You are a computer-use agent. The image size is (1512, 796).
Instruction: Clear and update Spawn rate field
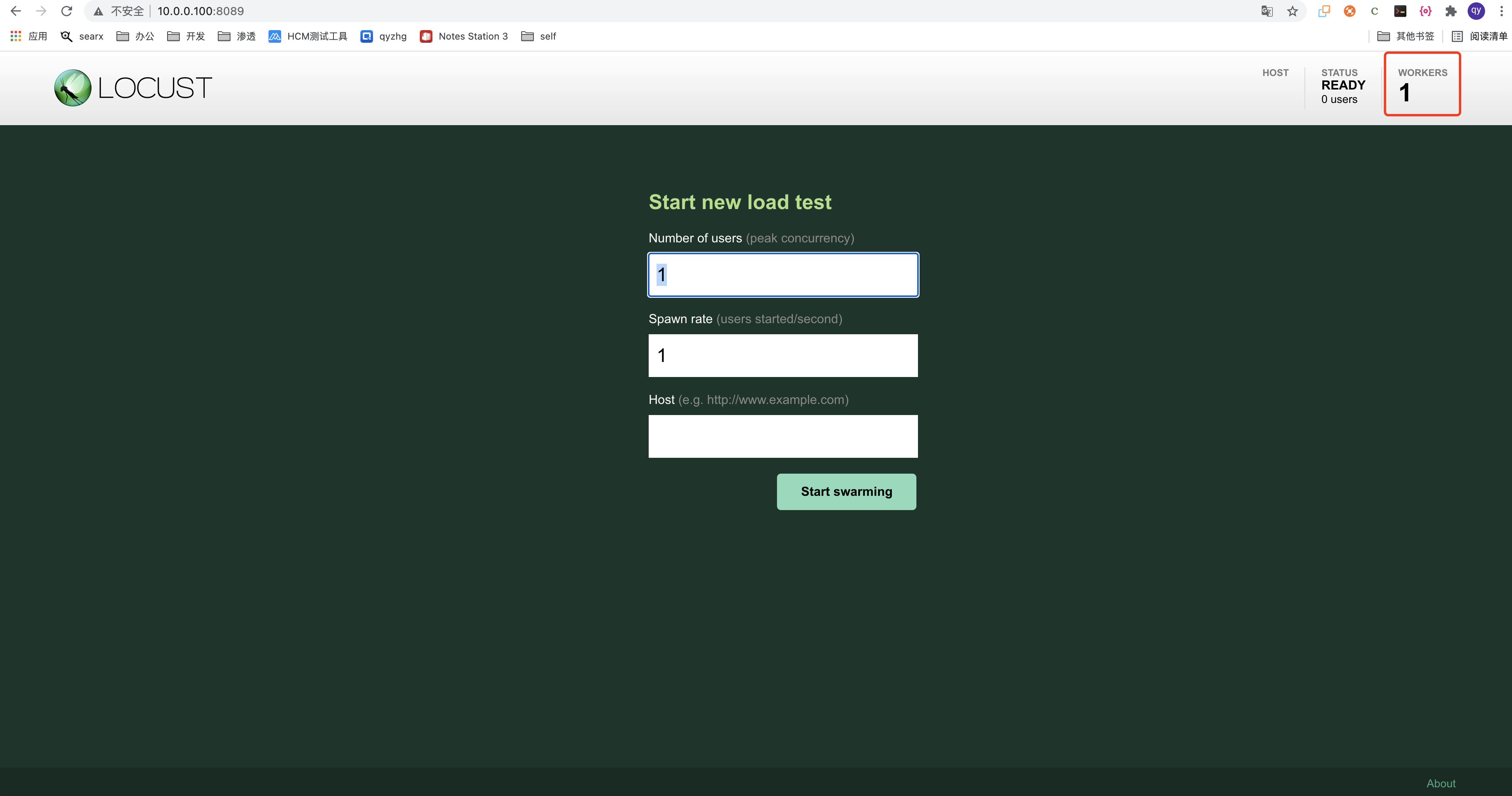tap(783, 355)
